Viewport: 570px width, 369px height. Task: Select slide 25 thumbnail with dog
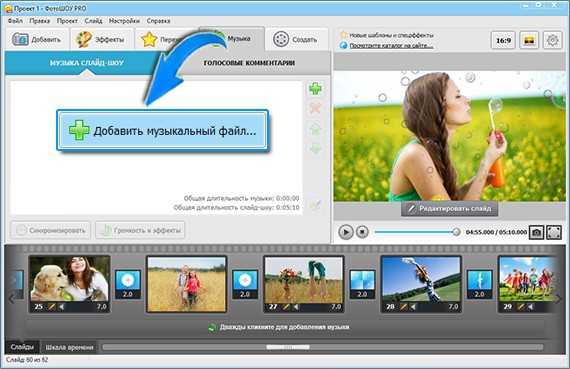click(x=69, y=284)
